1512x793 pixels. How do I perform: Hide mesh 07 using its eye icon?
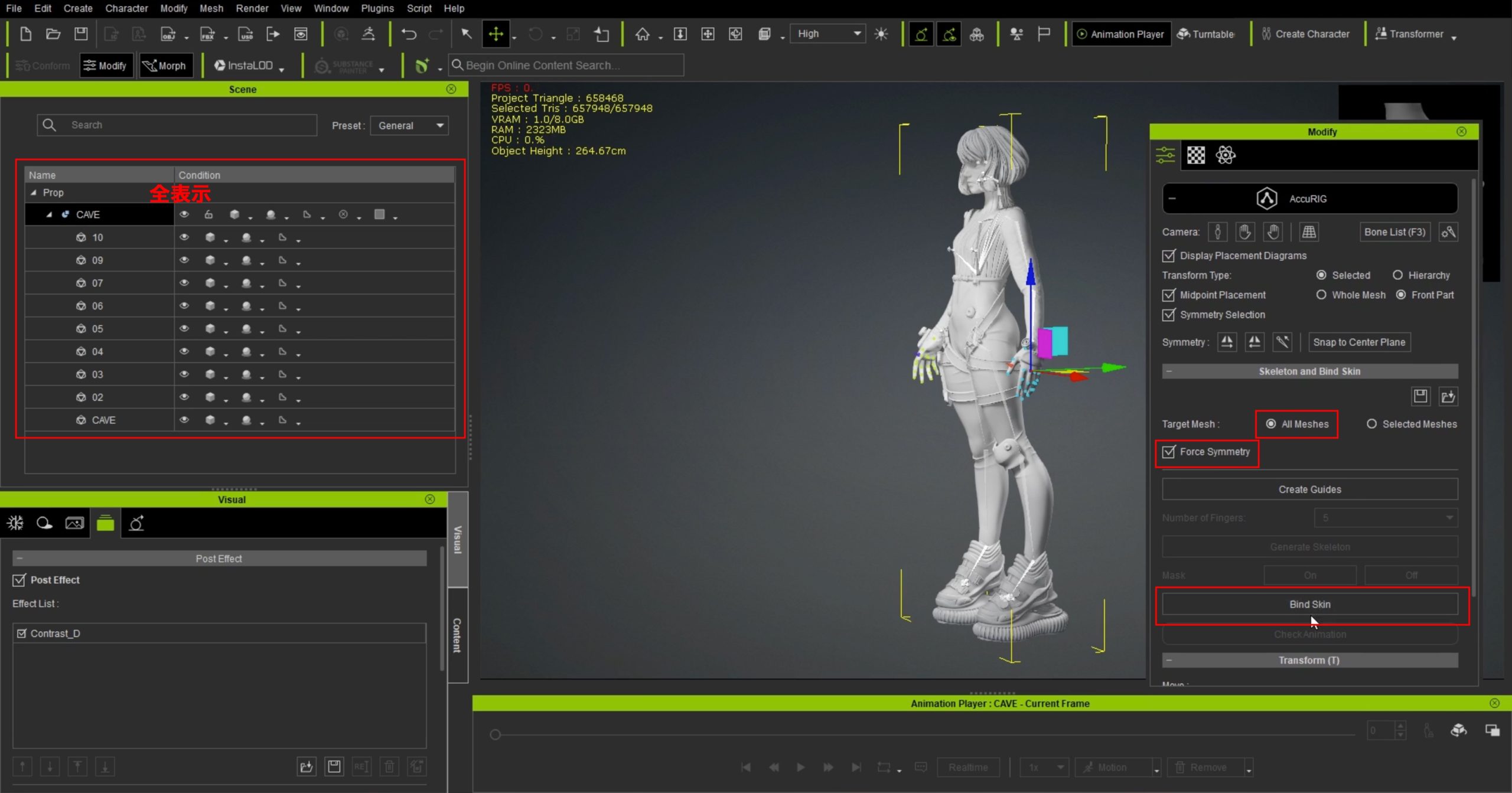(184, 283)
